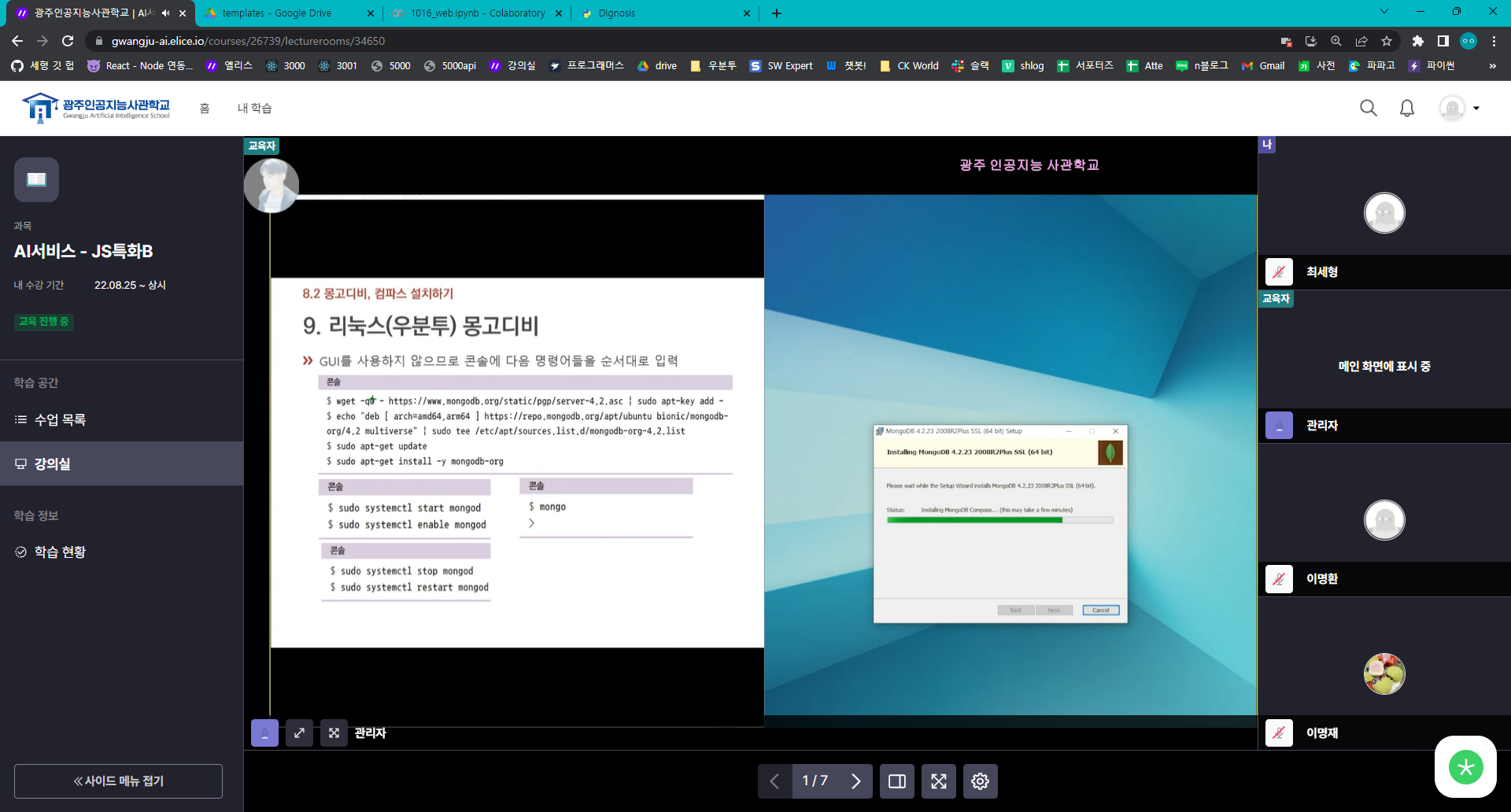
Task: Click the course book icon in sidebar
Action: pyautogui.click(x=36, y=179)
